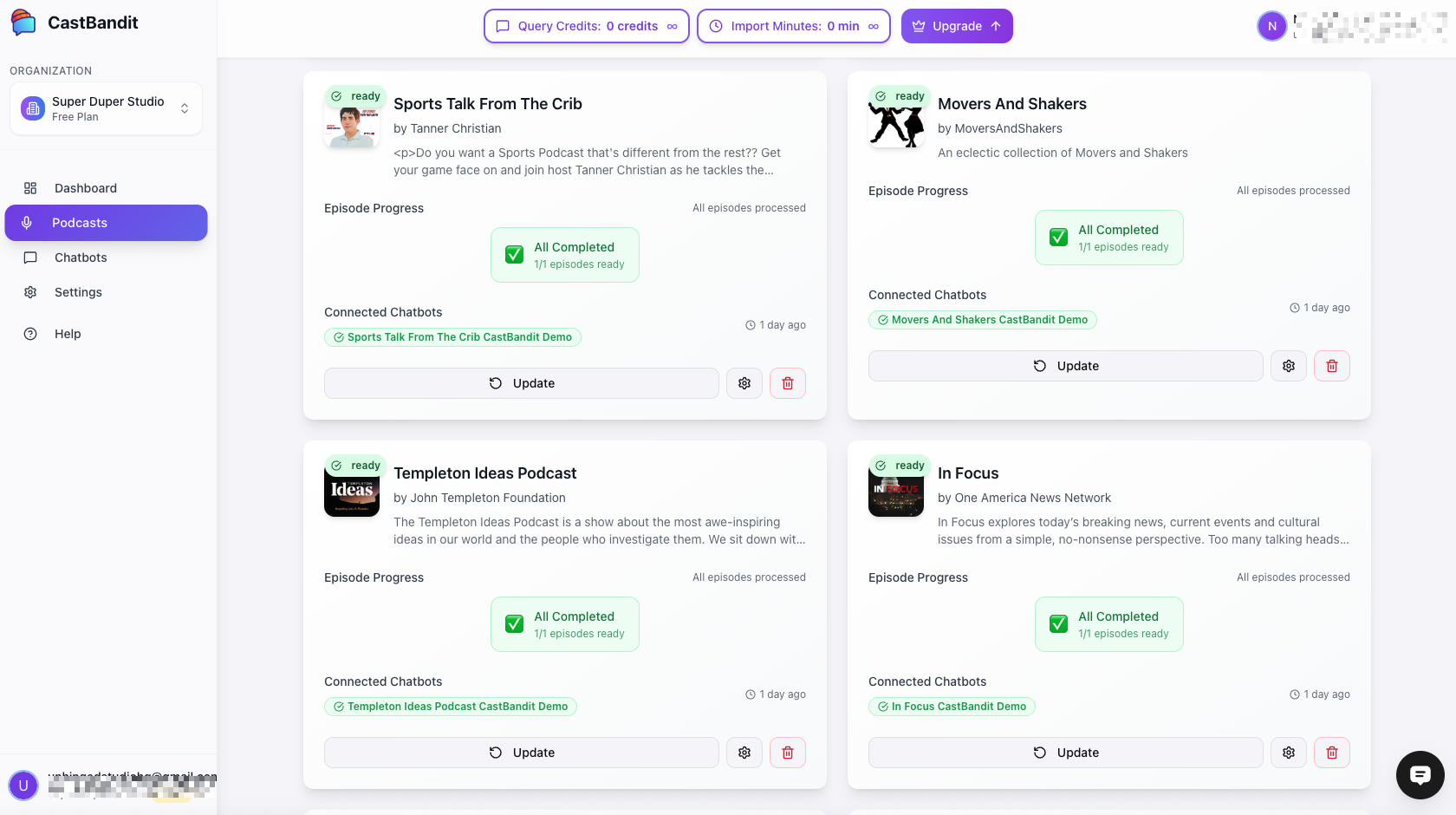This screenshot has height=815, width=1456.
Task: Click the All Completed checkmark for Movers And Shakers
Action: click(x=1059, y=238)
